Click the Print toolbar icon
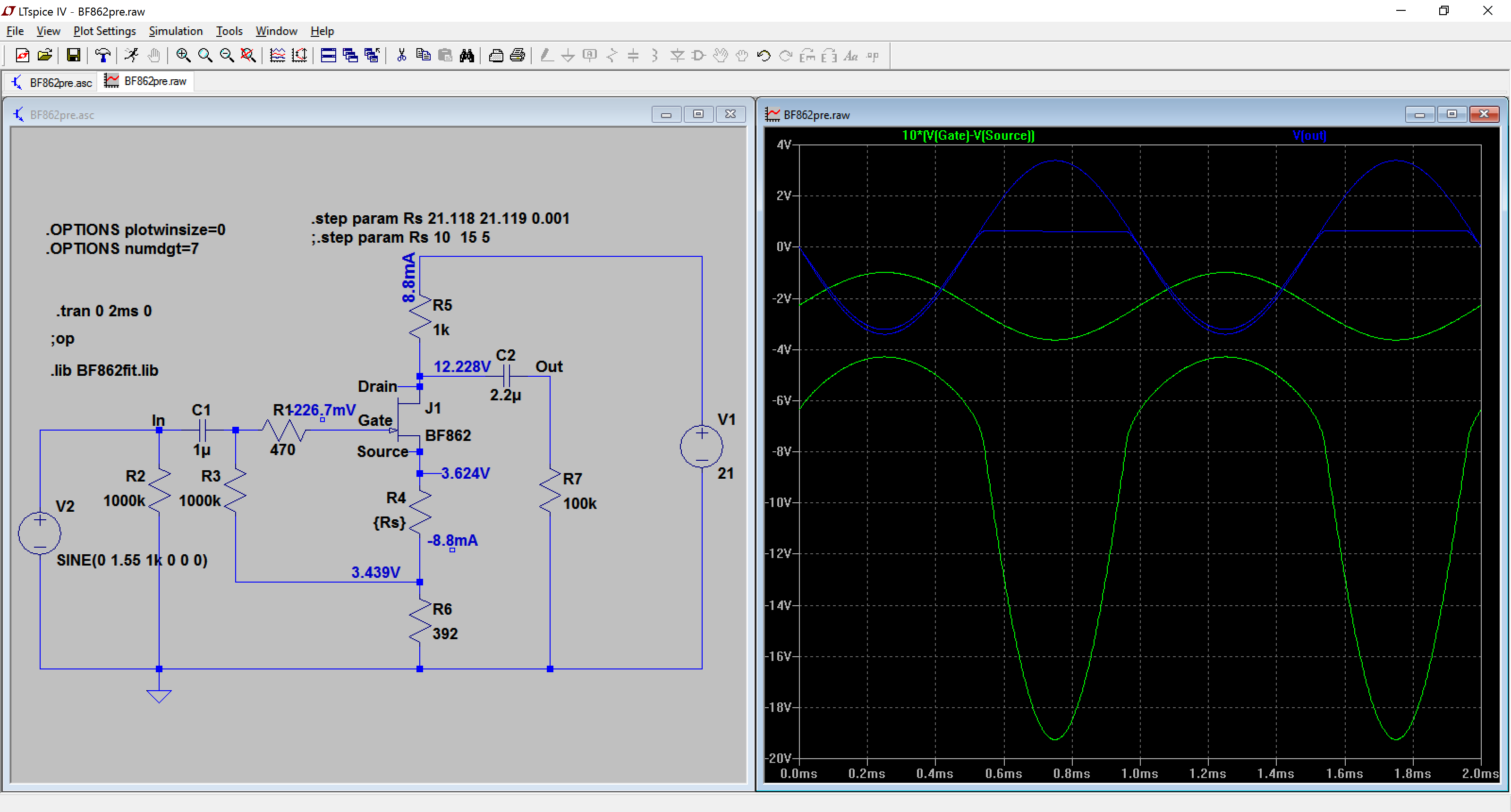 point(518,56)
